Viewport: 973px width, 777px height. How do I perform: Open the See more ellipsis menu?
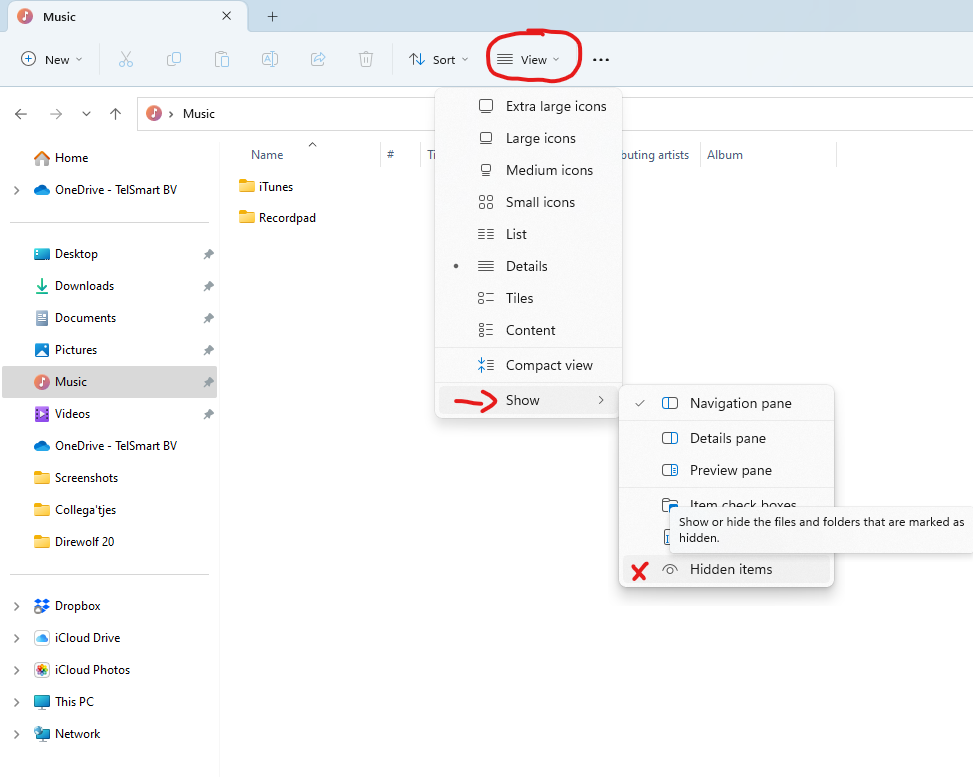(x=600, y=60)
